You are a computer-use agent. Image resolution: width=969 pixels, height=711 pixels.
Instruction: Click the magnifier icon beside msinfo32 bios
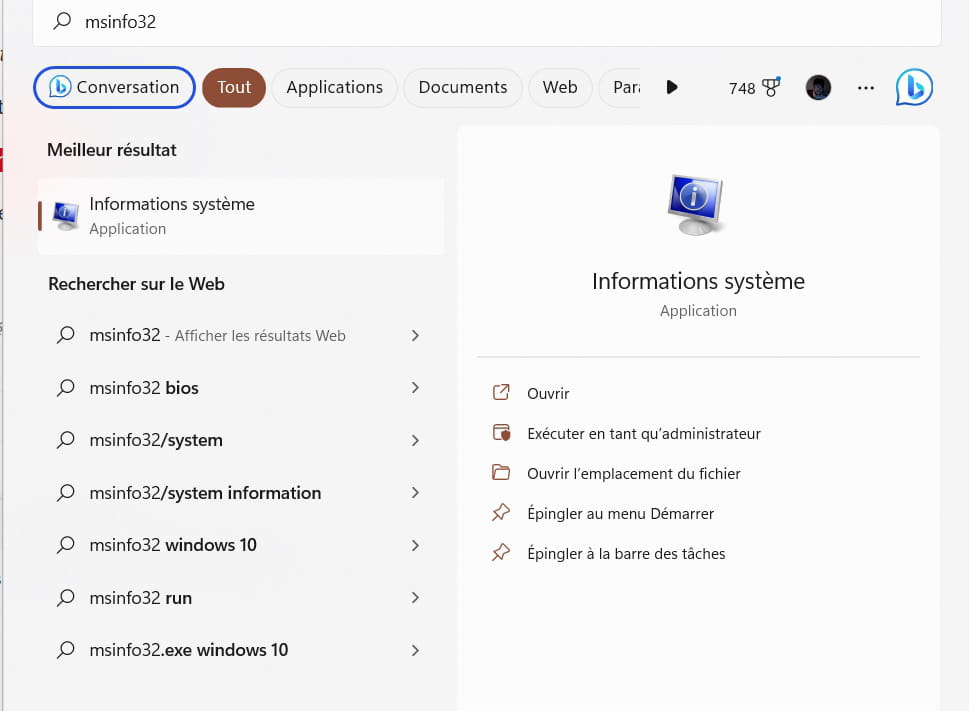[66, 387]
